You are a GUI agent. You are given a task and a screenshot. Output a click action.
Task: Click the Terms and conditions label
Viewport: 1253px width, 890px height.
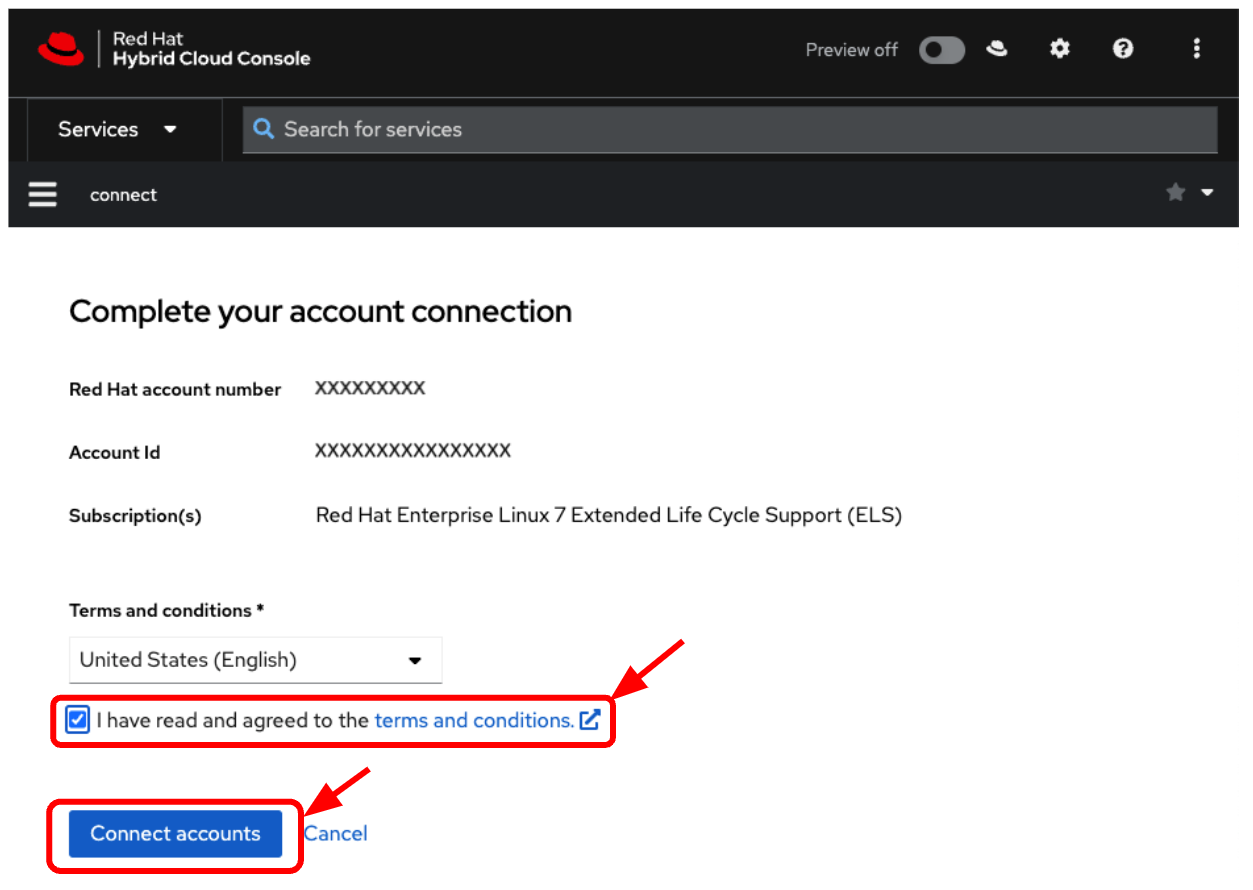click(166, 610)
